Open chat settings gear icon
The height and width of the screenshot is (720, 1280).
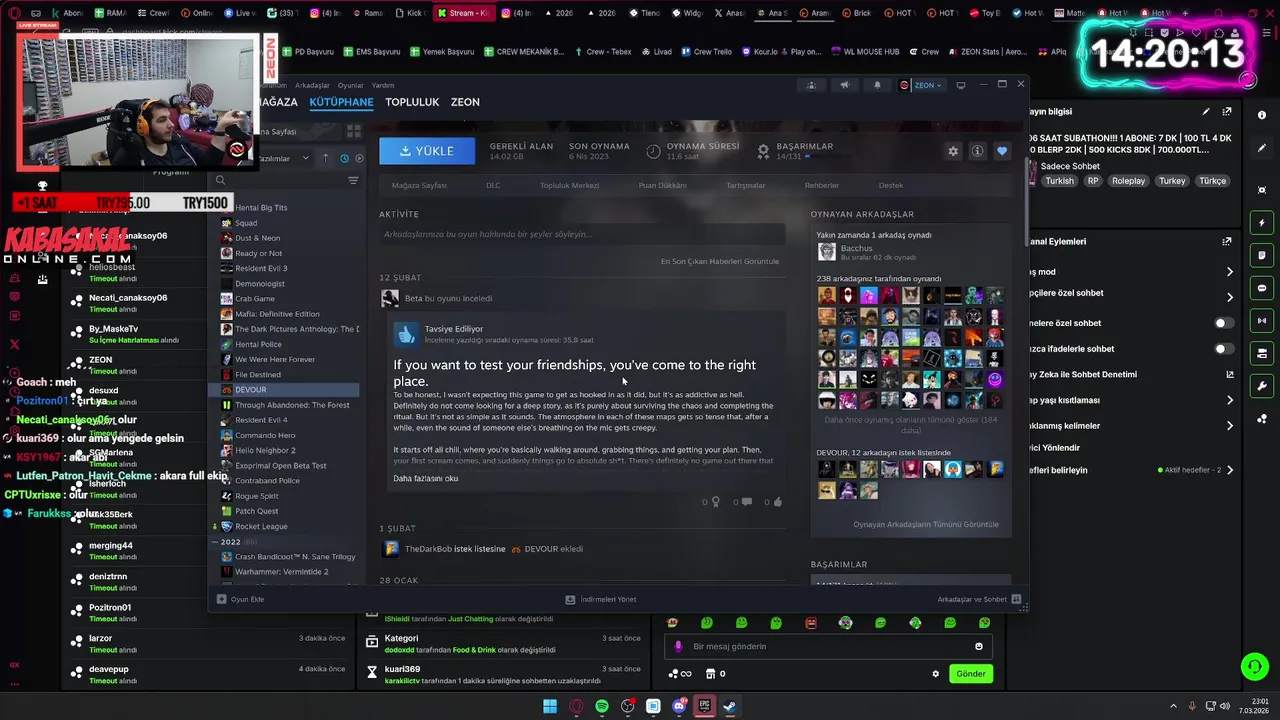(x=936, y=674)
